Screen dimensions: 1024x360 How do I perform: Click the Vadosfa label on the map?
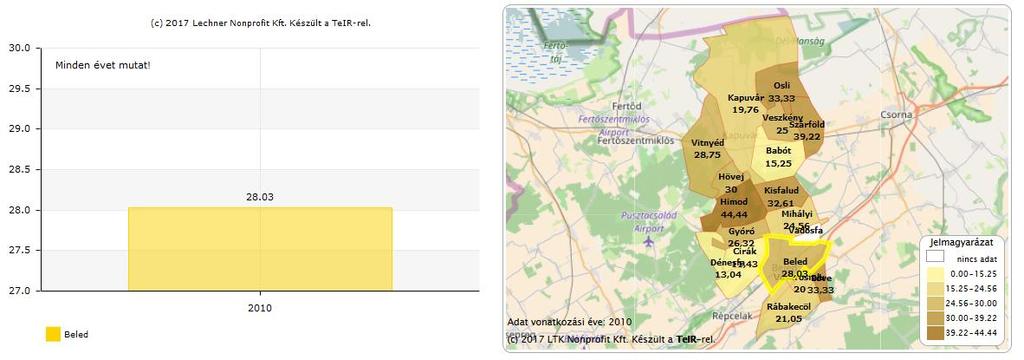click(x=805, y=231)
